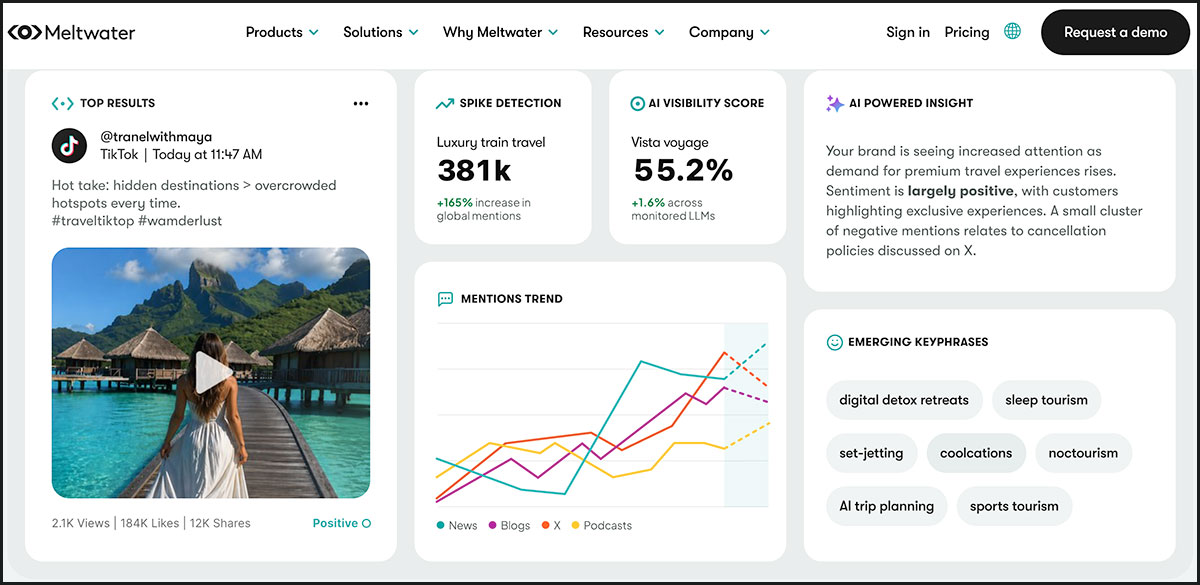Screen dimensions: 1200x585
Task: Click the Spike Detection trend arrow icon
Action: [x=445, y=103]
